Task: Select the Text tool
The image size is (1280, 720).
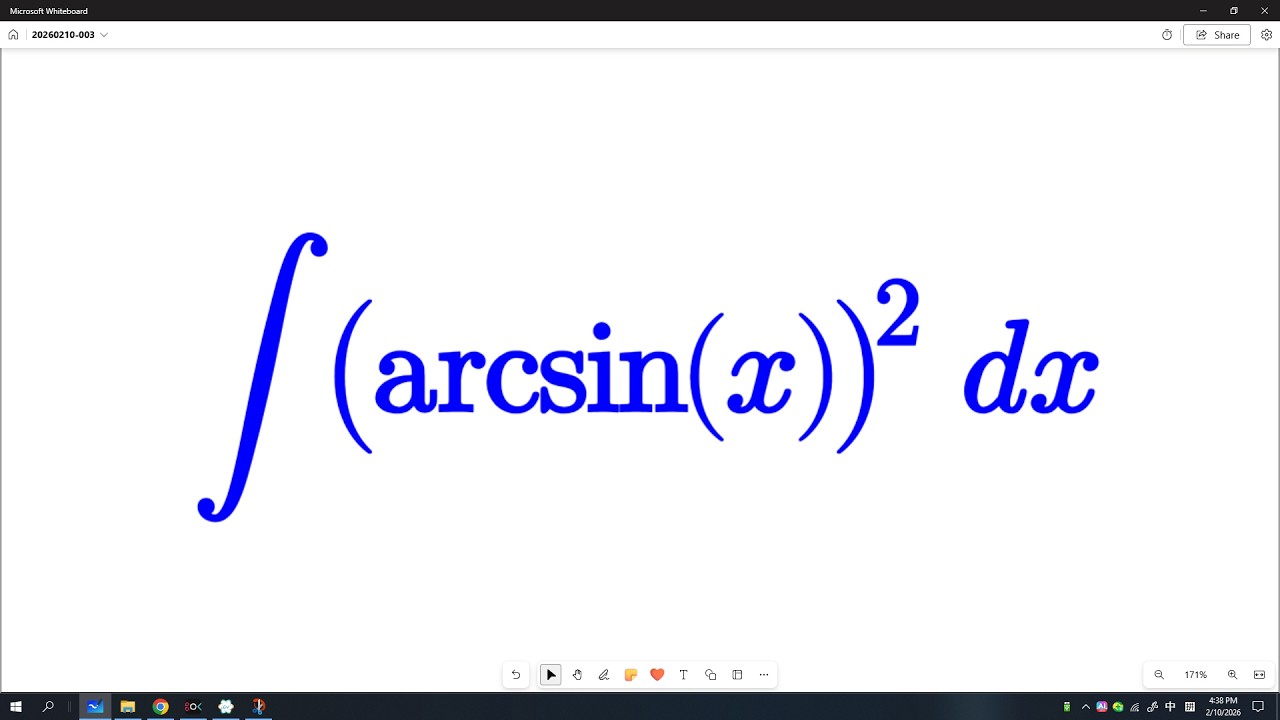Action: pos(684,675)
